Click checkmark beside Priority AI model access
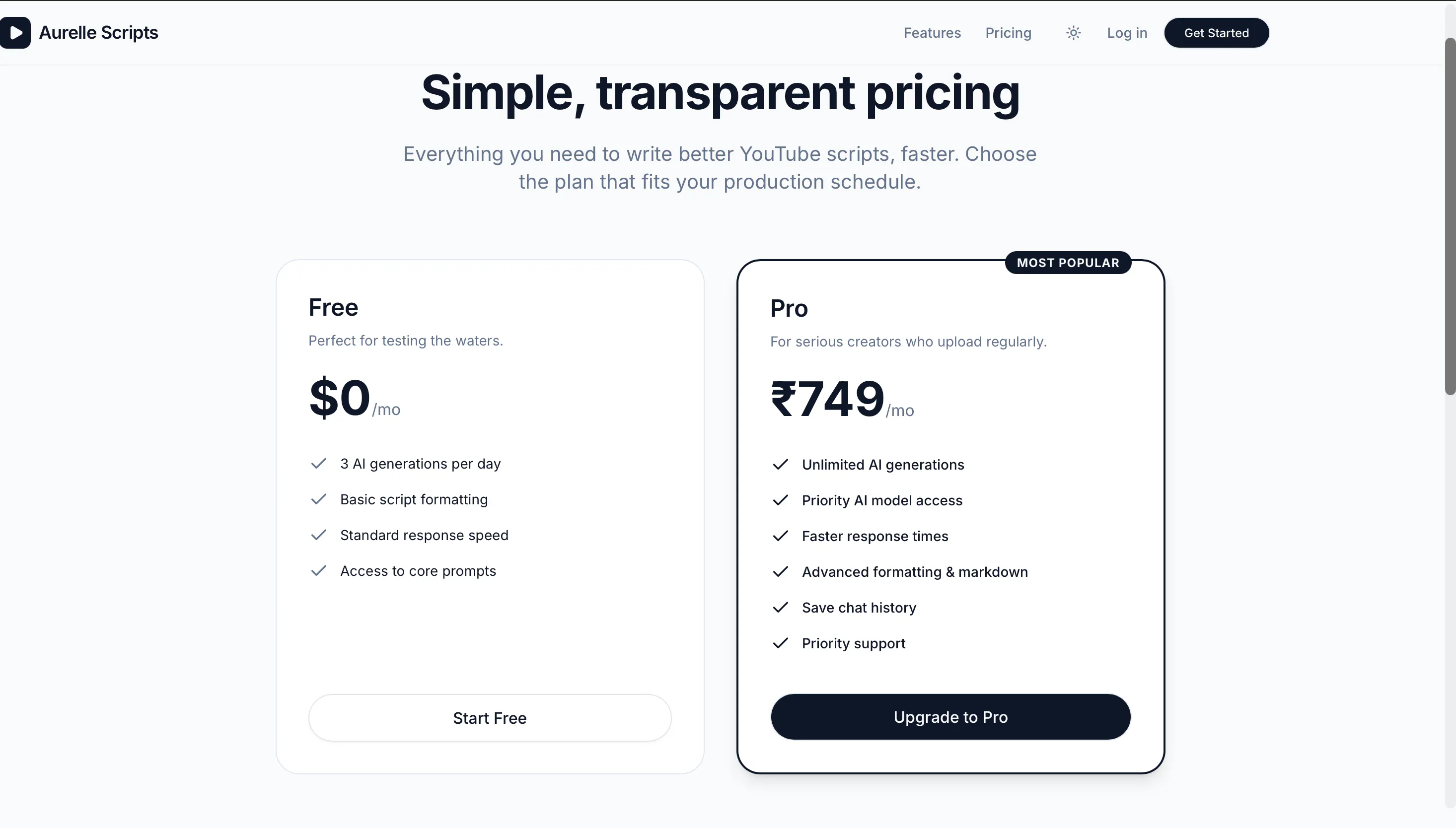This screenshot has height=828, width=1456. click(x=780, y=500)
